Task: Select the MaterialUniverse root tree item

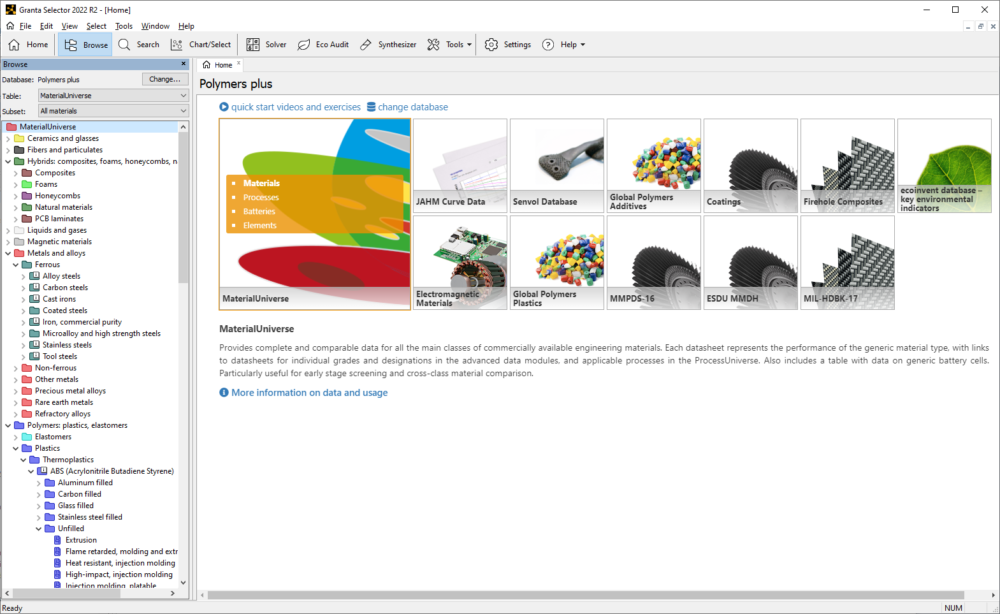Action: coord(48,127)
